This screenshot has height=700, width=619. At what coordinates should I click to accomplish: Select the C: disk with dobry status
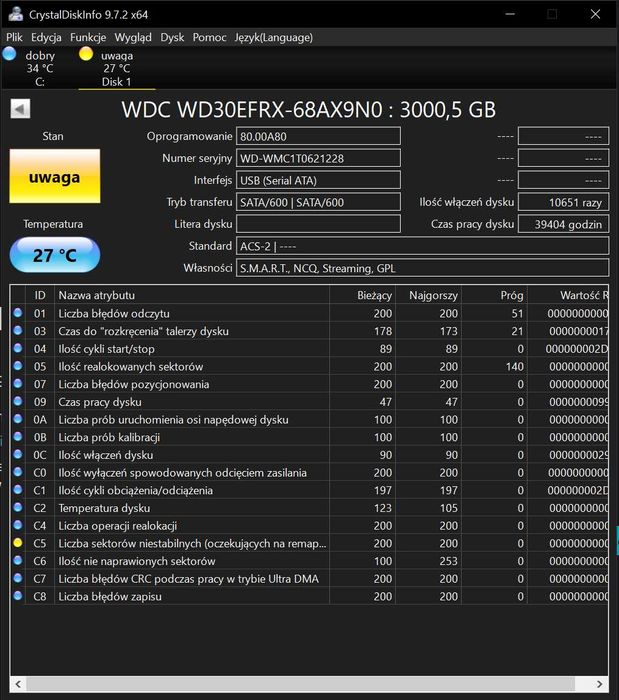[x=39, y=68]
